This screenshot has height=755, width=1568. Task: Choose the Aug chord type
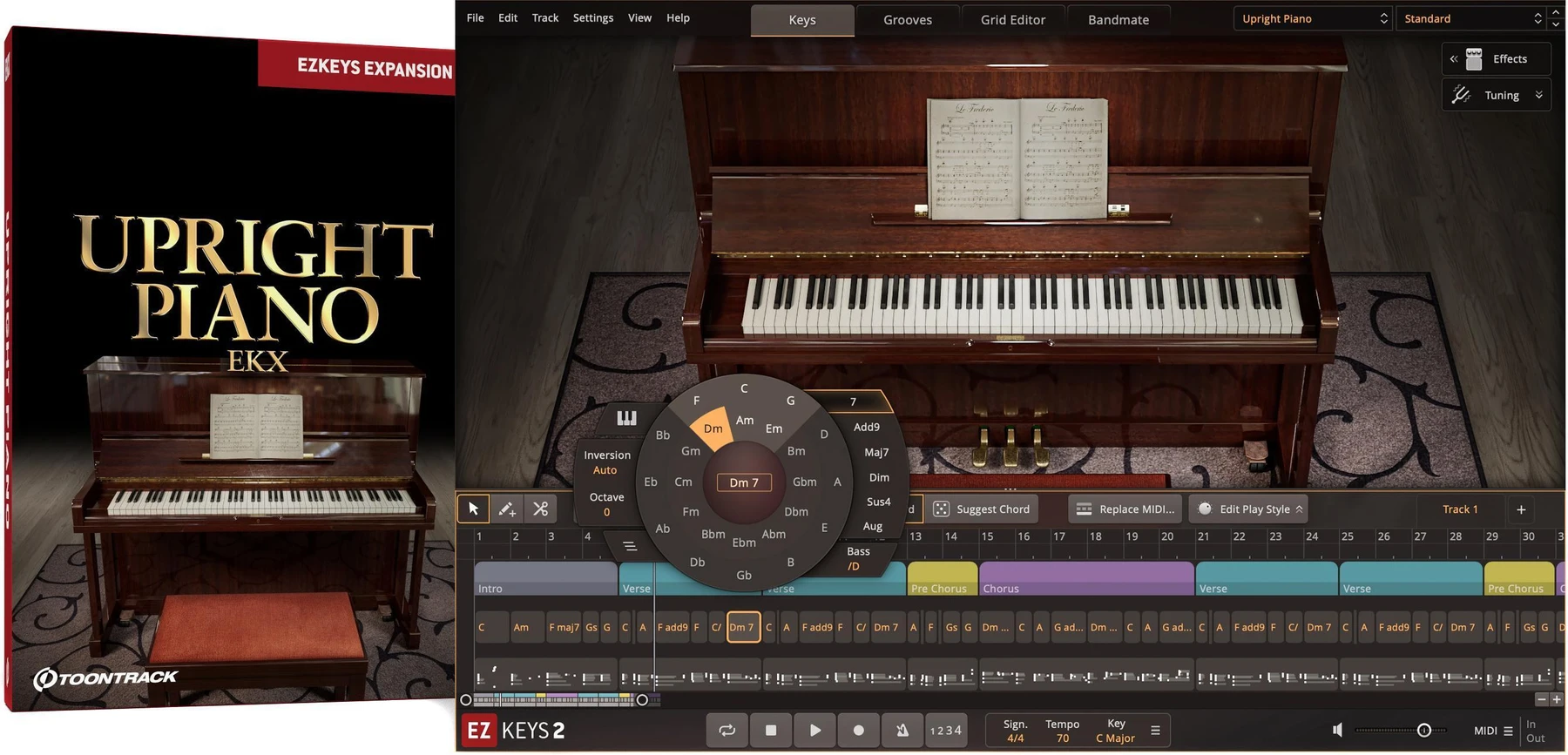(872, 526)
